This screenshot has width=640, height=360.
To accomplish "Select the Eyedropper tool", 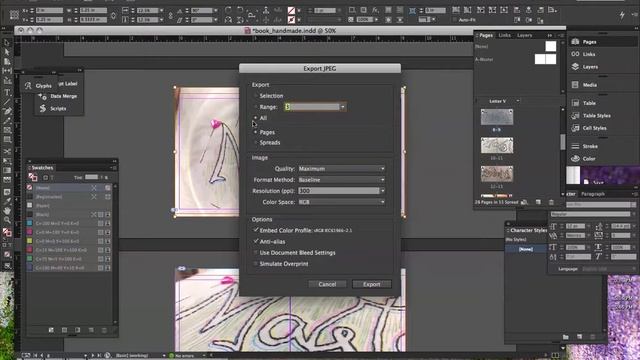I will tap(7, 201).
